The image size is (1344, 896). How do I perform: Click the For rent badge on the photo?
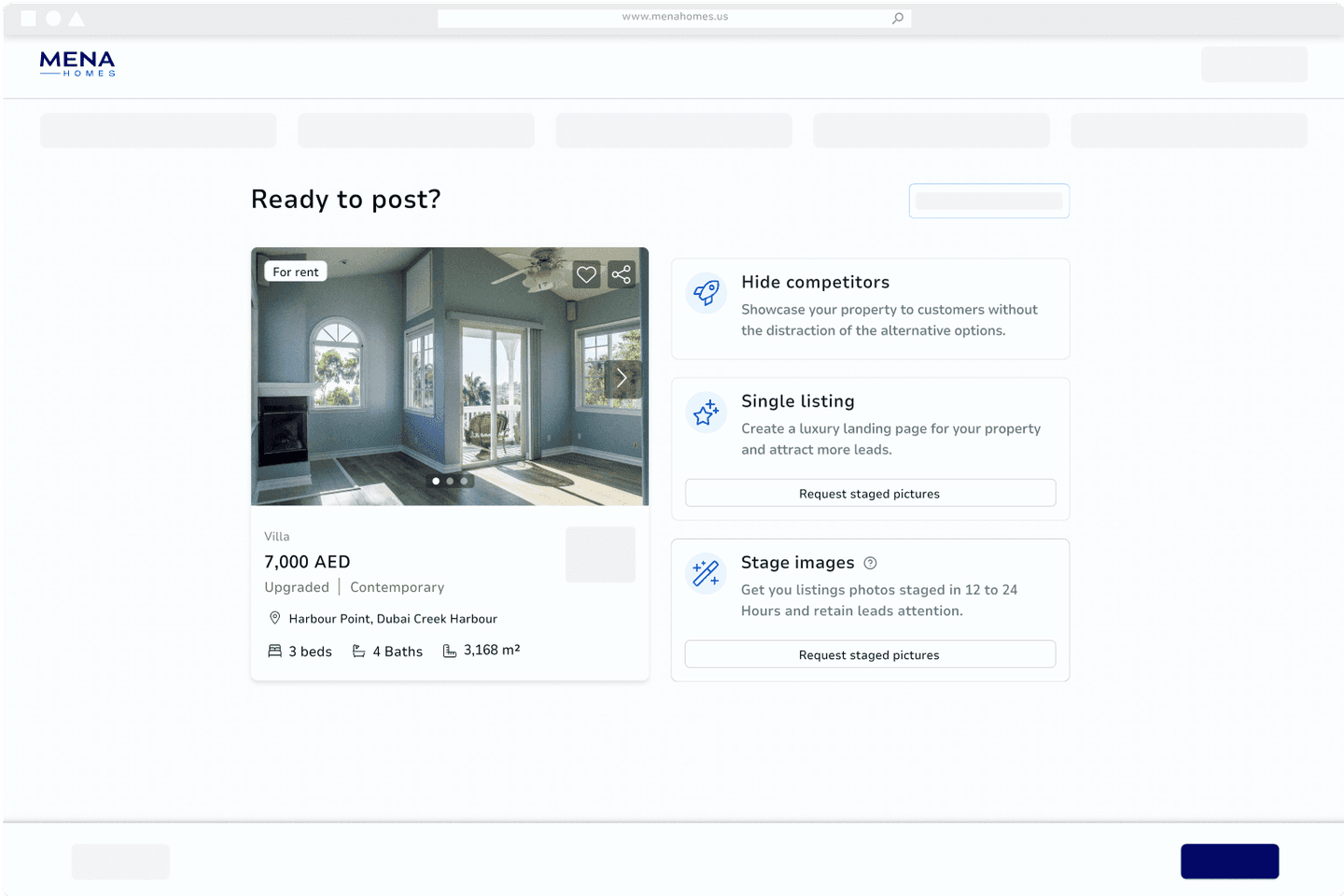[x=296, y=272]
